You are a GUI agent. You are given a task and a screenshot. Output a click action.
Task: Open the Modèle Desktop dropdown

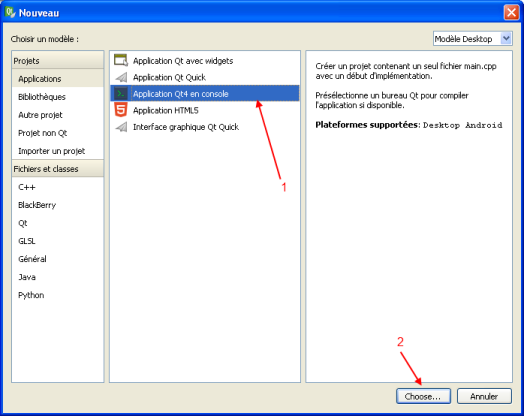(473, 39)
